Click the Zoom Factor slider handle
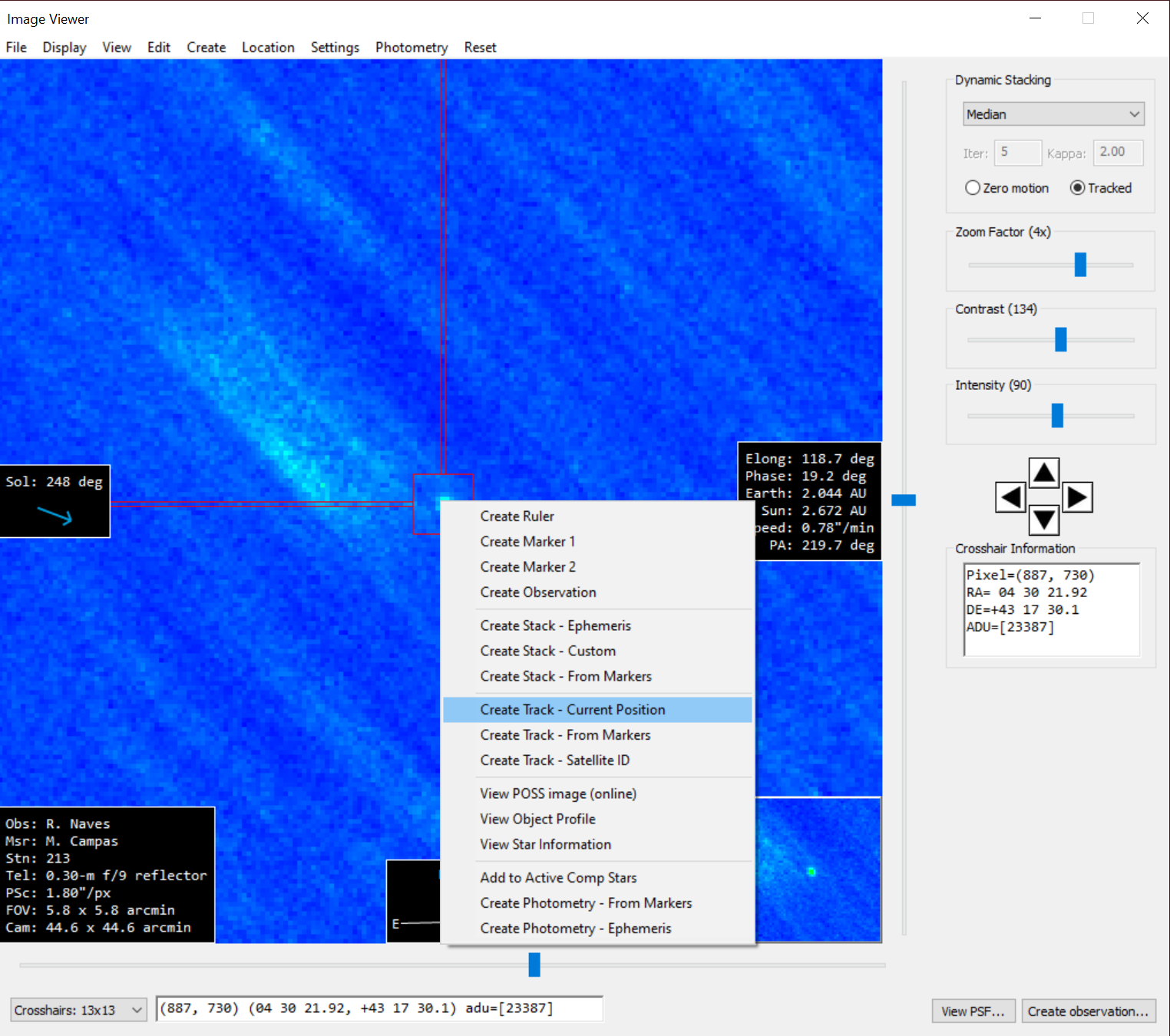 pyautogui.click(x=1080, y=265)
